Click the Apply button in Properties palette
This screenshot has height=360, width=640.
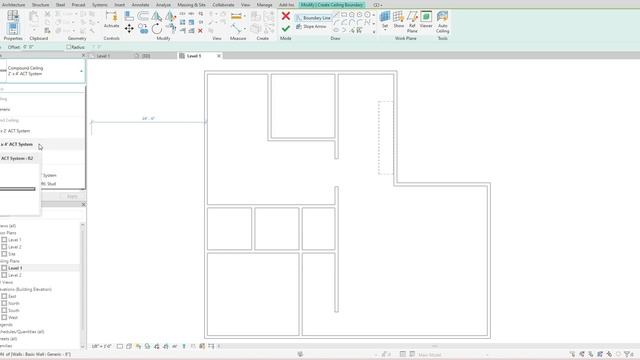coord(72,196)
